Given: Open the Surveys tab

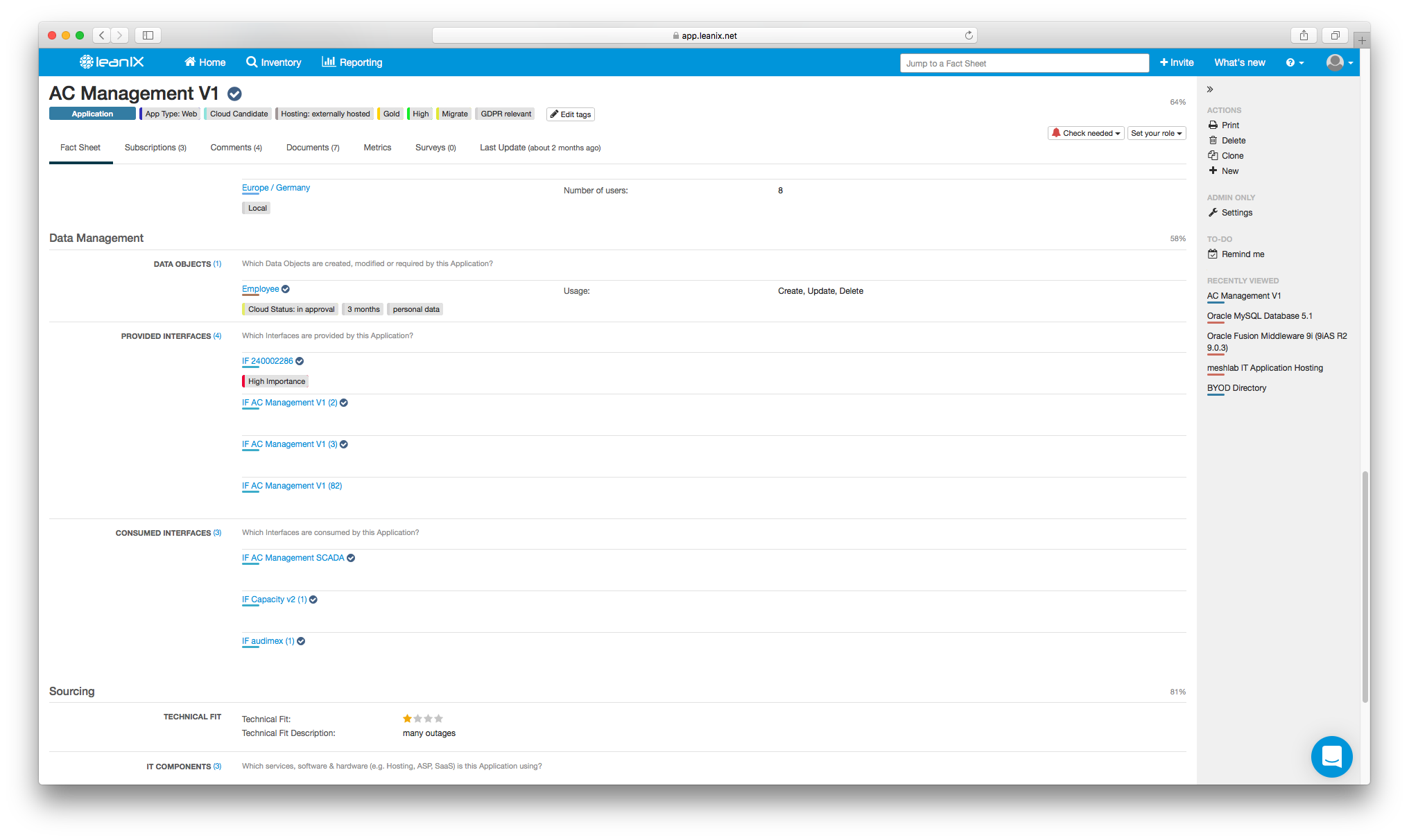Looking at the screenshot, I should point(435,148).
